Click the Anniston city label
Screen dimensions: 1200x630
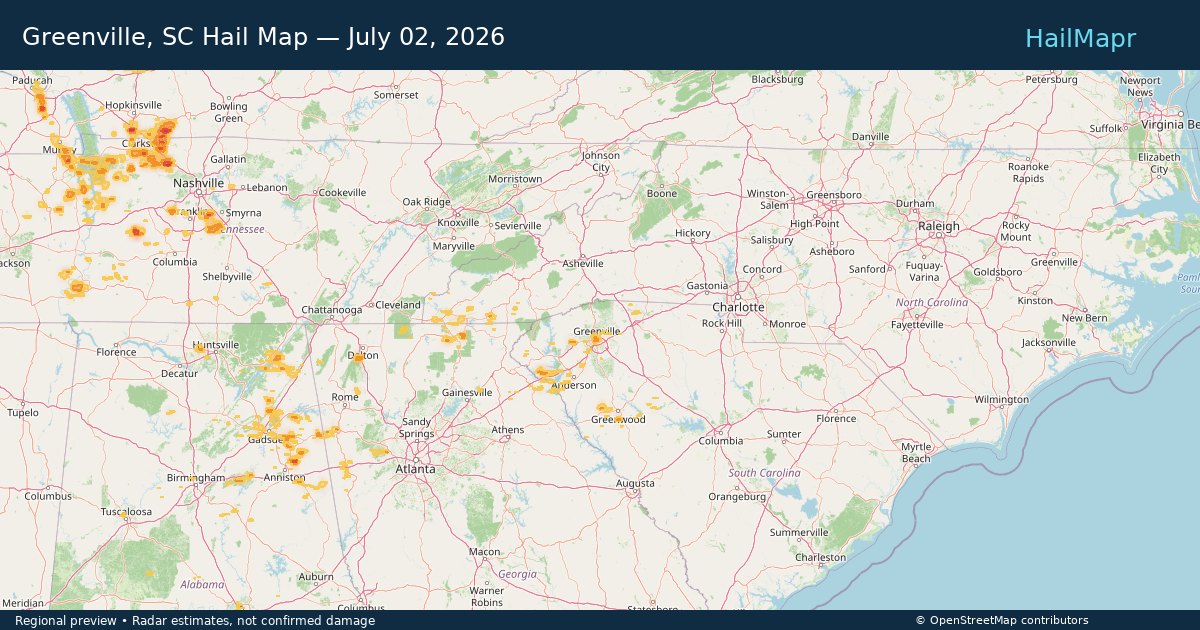pyautogui.click(x=285, y=478)
